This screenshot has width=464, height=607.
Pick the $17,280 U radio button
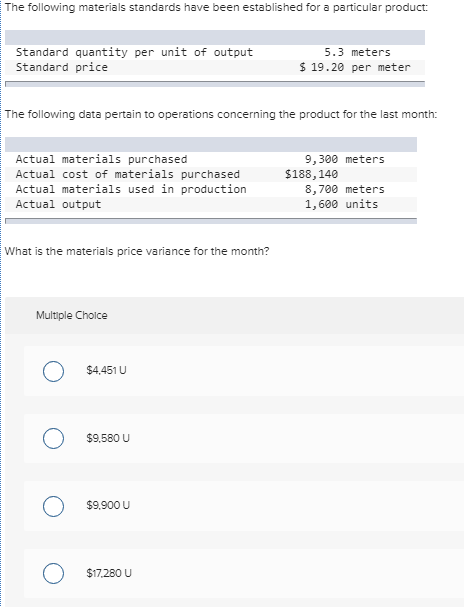(53, 573)
